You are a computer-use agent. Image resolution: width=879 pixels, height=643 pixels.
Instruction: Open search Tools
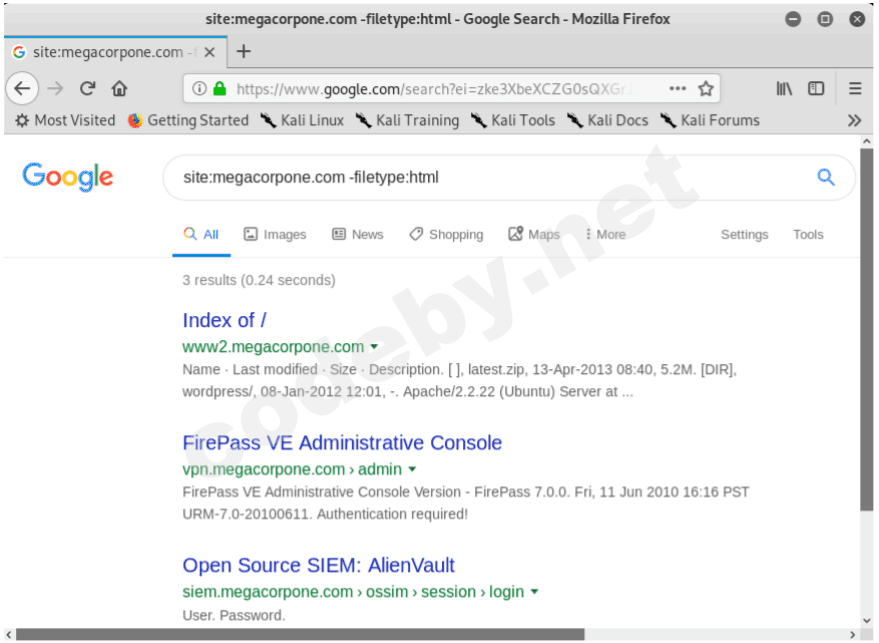808,234
